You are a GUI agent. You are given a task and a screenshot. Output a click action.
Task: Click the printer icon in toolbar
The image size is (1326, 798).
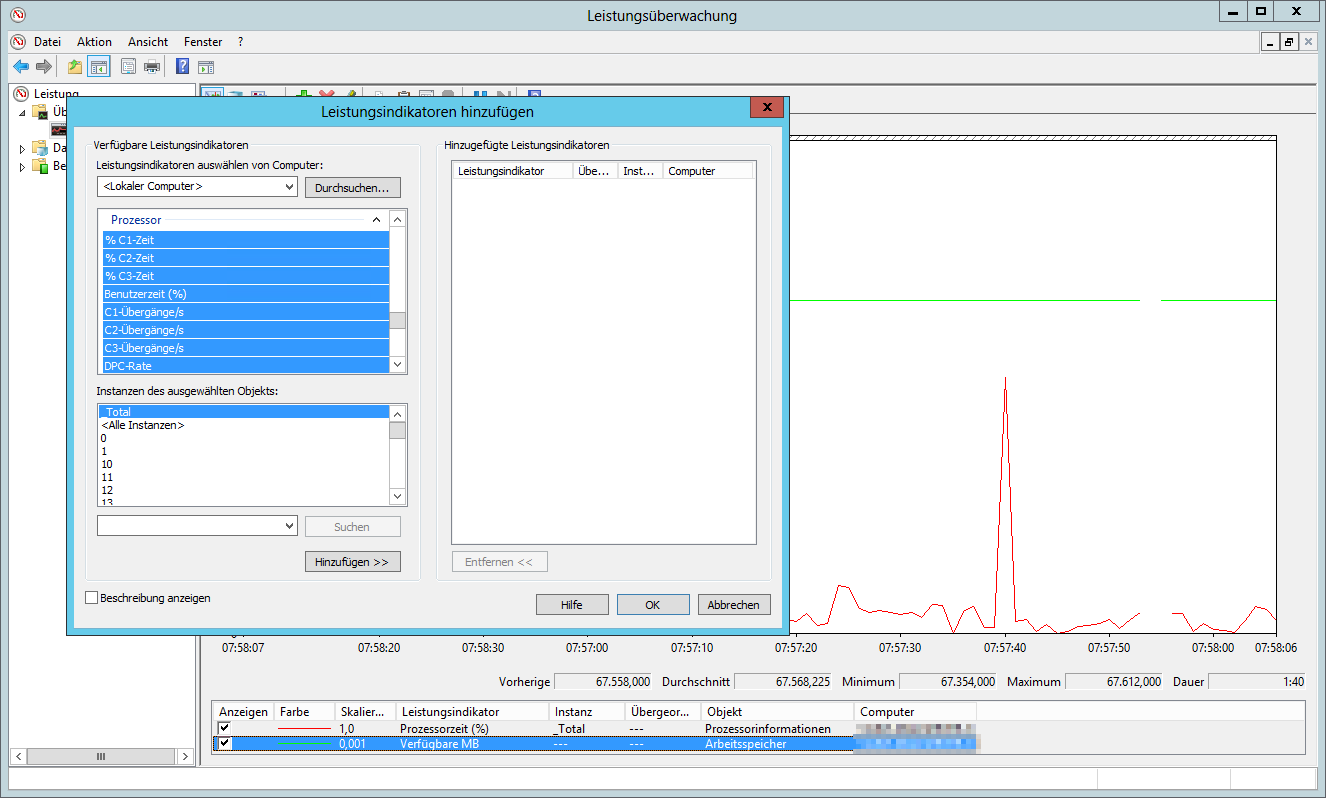pos(152,67)
